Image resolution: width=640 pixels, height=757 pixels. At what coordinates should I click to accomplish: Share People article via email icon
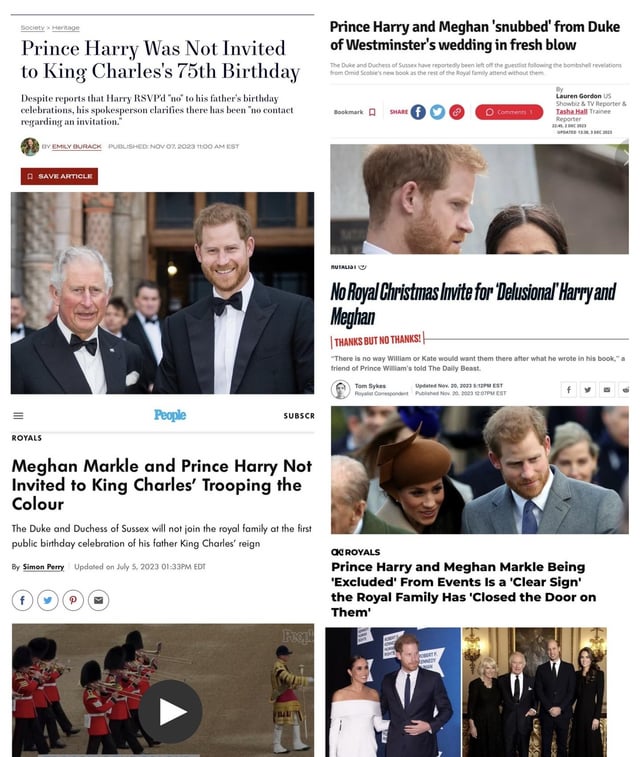pyautogui.click(x=98, y=600)
